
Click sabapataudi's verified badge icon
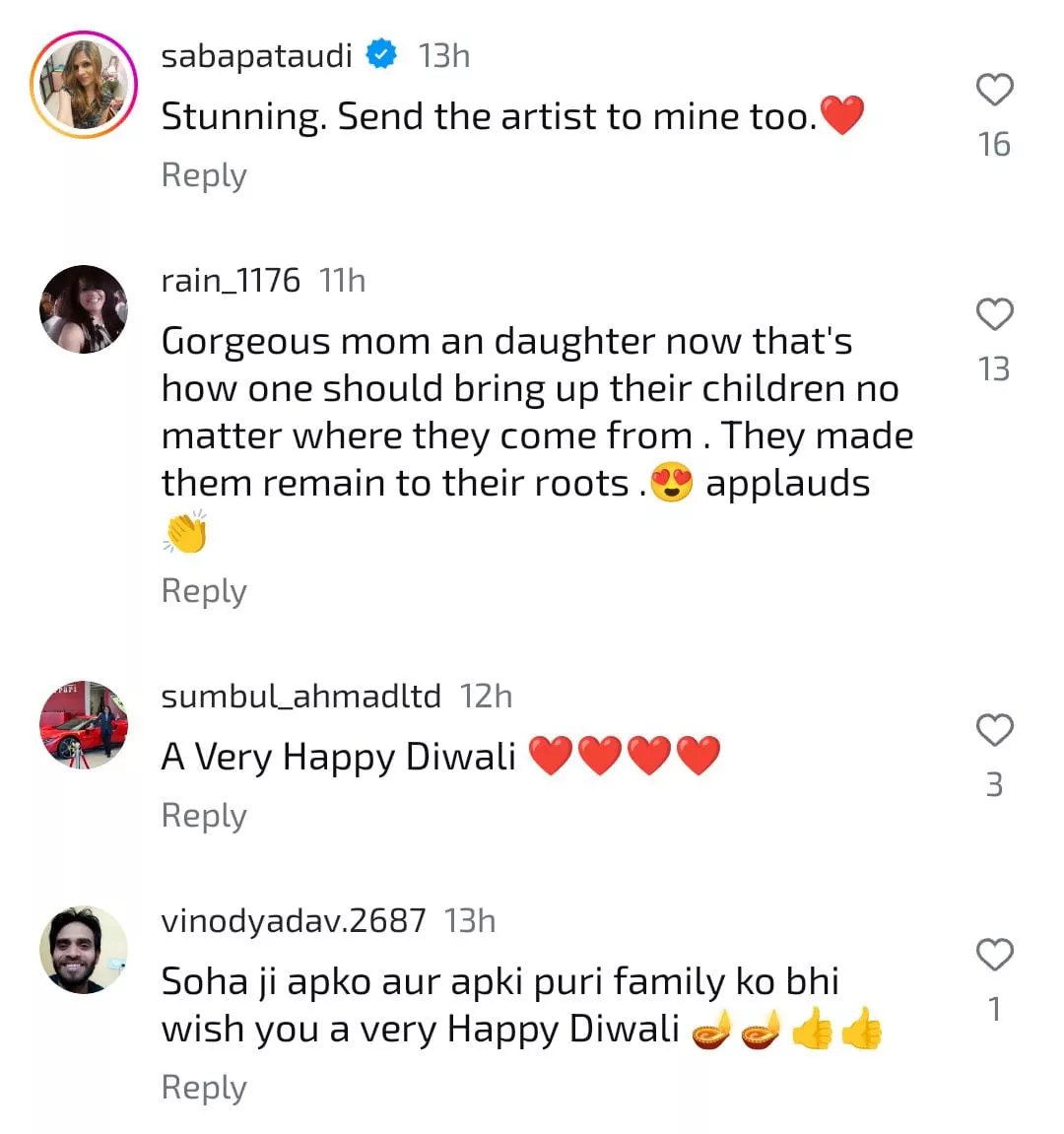381,55
